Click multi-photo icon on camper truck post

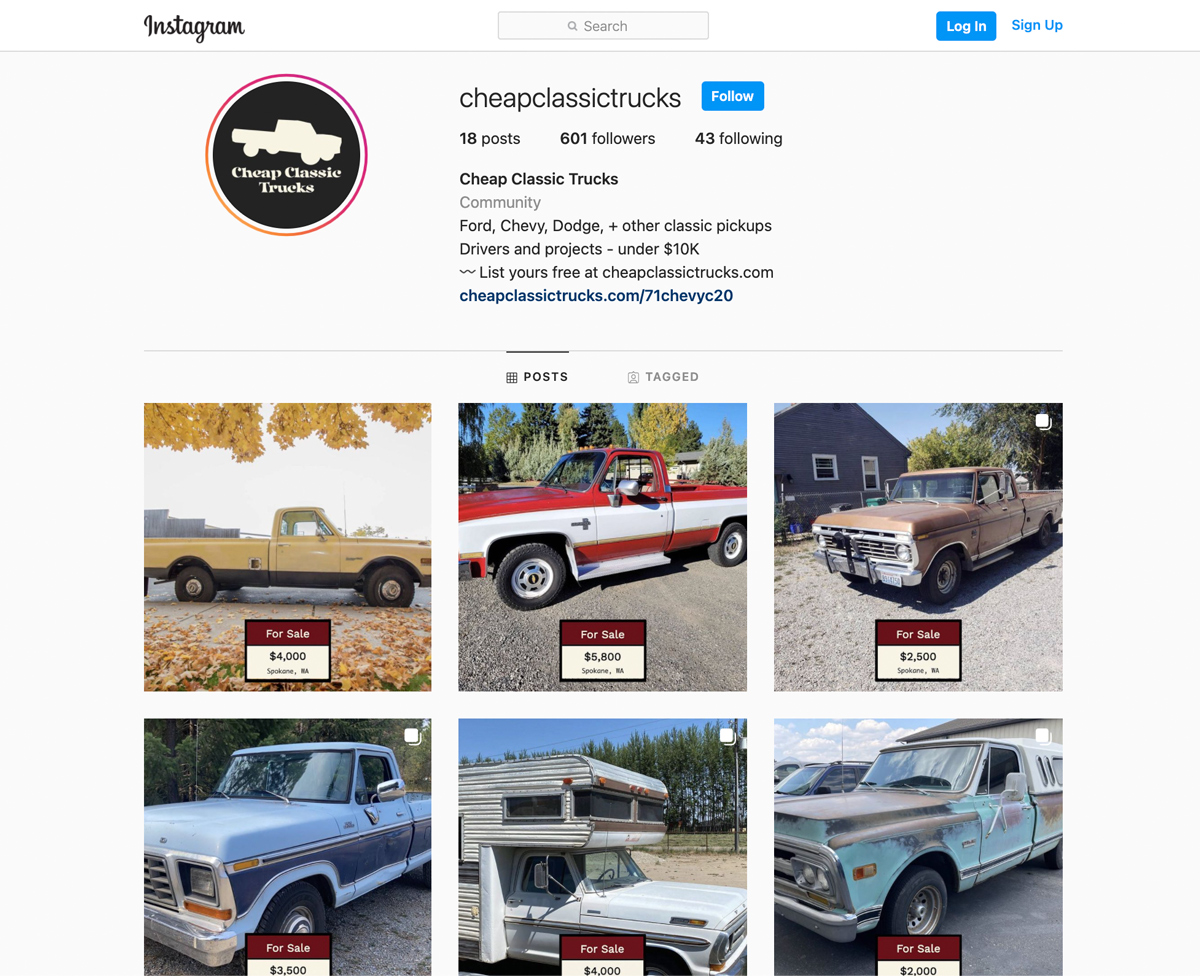click(x=727, y=736)
